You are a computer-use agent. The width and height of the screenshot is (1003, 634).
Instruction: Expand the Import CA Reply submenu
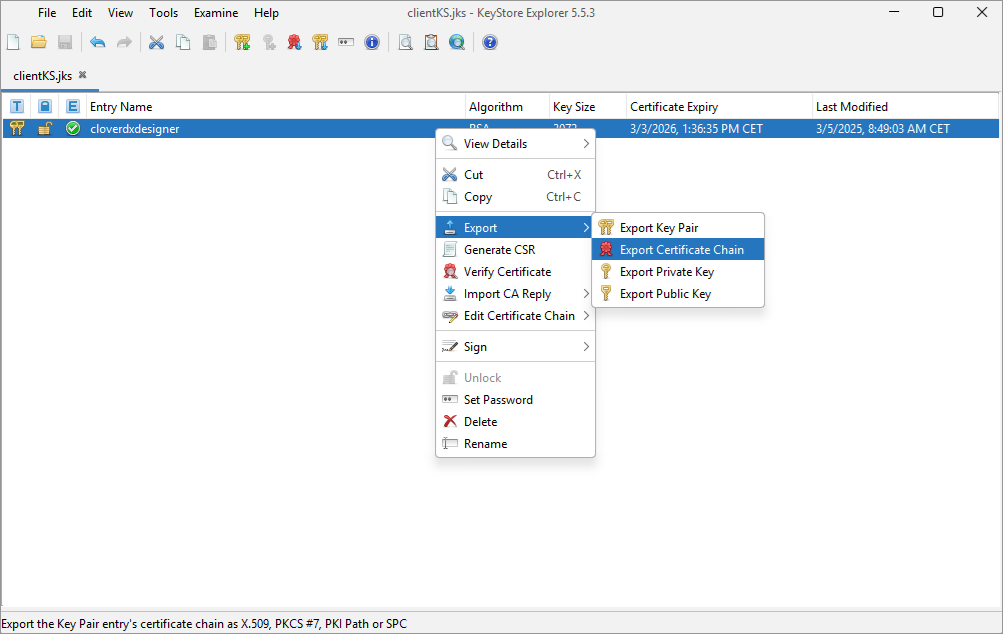point(508,293)
